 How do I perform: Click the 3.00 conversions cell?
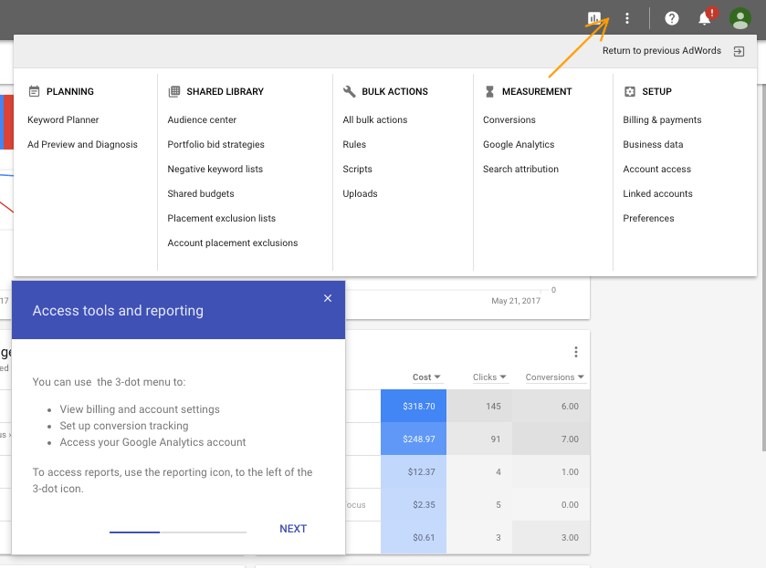[x=551, y=537]
